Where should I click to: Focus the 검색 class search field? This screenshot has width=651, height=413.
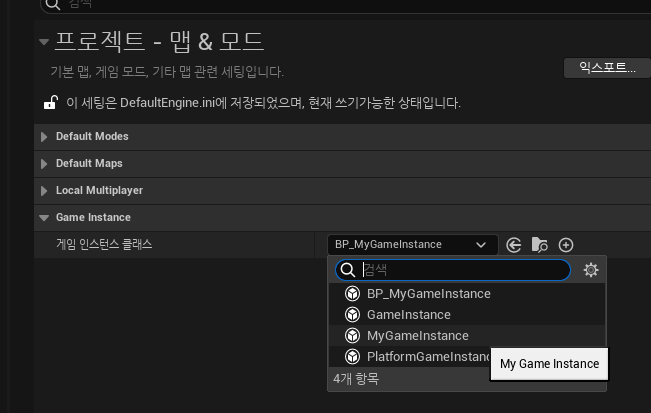pos(453,270)
